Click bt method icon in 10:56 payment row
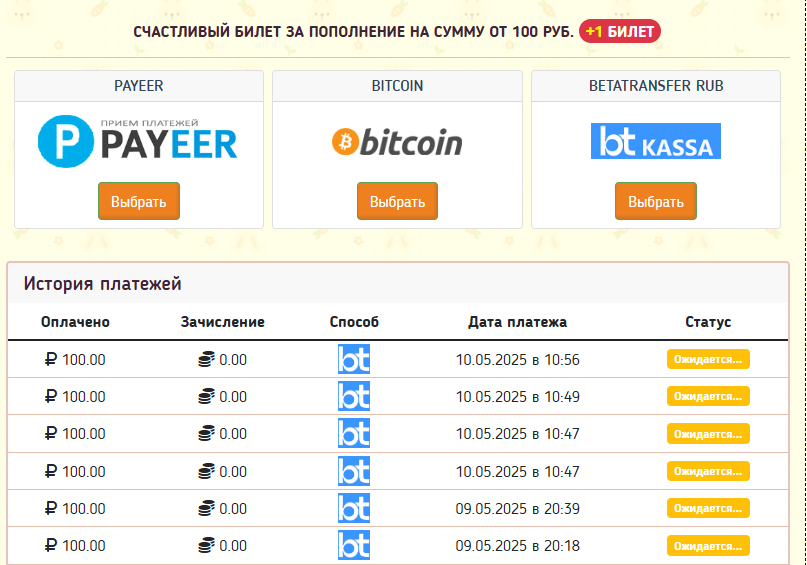Screen dimensions: 807x565 [354, 360]
